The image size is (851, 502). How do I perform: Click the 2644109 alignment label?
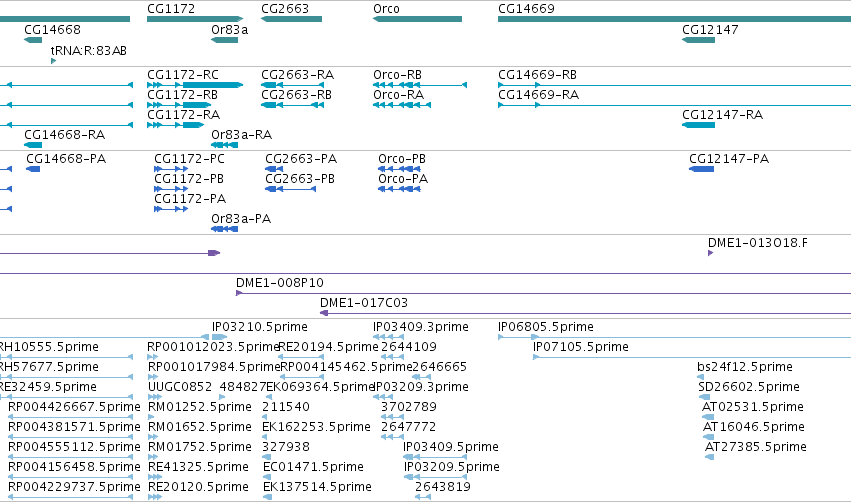pos(409,347)
